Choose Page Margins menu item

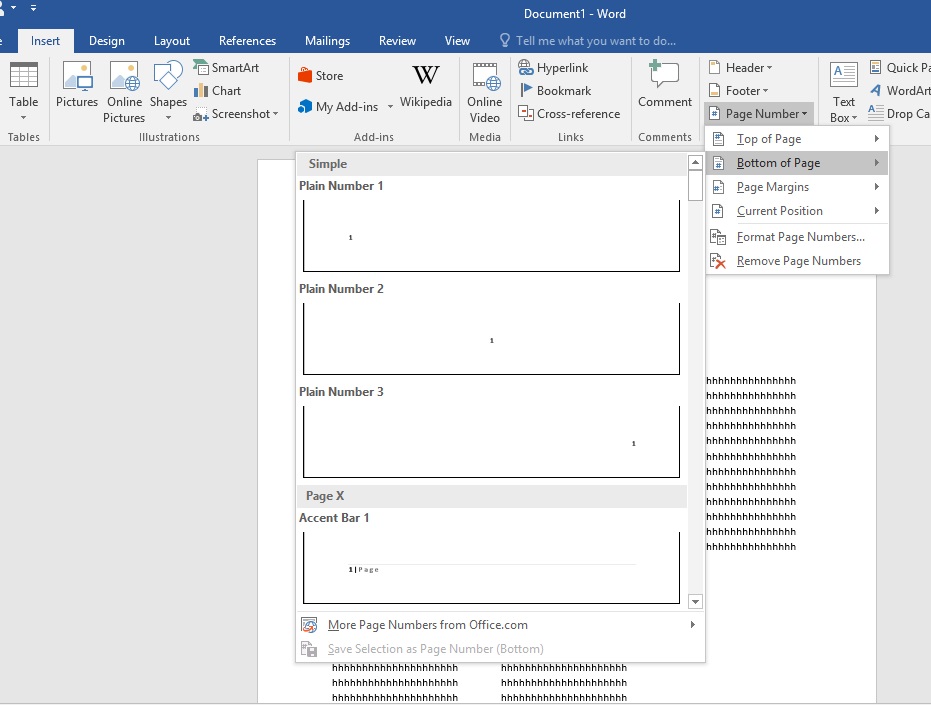[797, 187]
